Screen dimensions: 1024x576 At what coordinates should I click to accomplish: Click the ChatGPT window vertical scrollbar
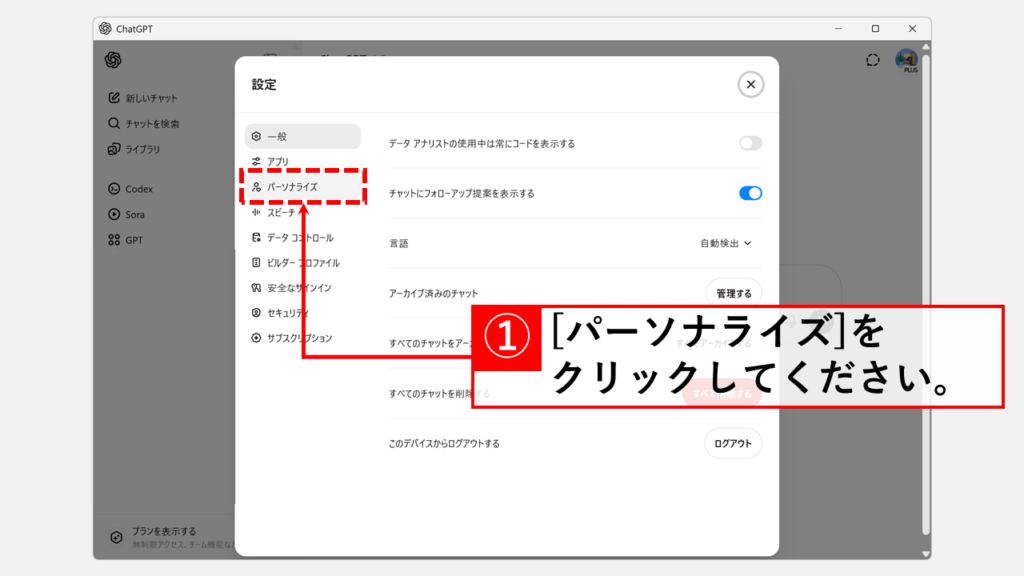pos(925,294)
